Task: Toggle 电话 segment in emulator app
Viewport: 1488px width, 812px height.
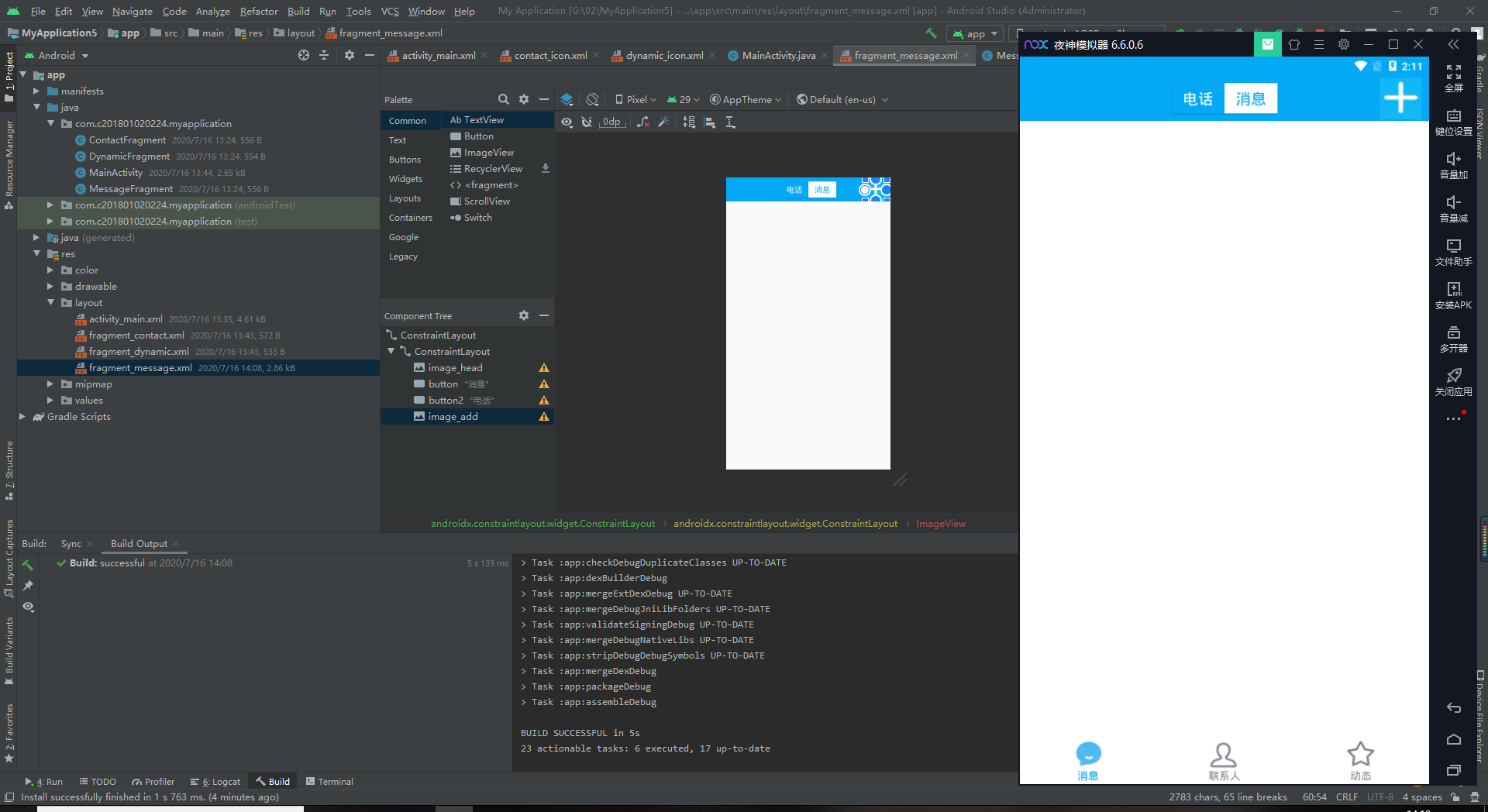Action: 1198,98
